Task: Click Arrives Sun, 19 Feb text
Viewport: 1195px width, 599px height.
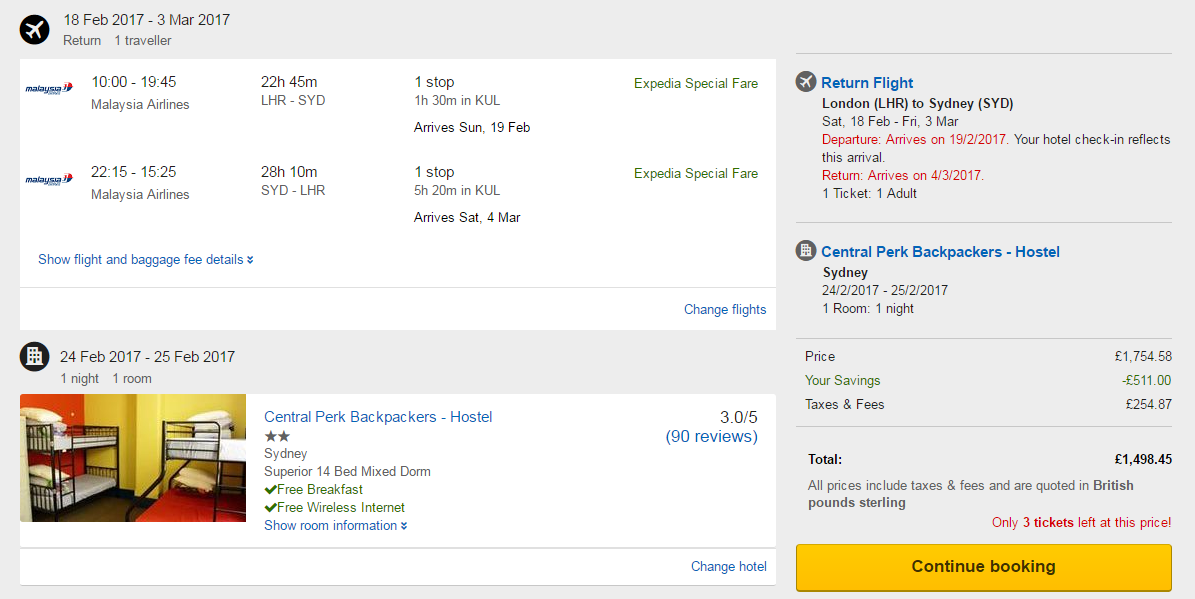Action: [472, 127]
